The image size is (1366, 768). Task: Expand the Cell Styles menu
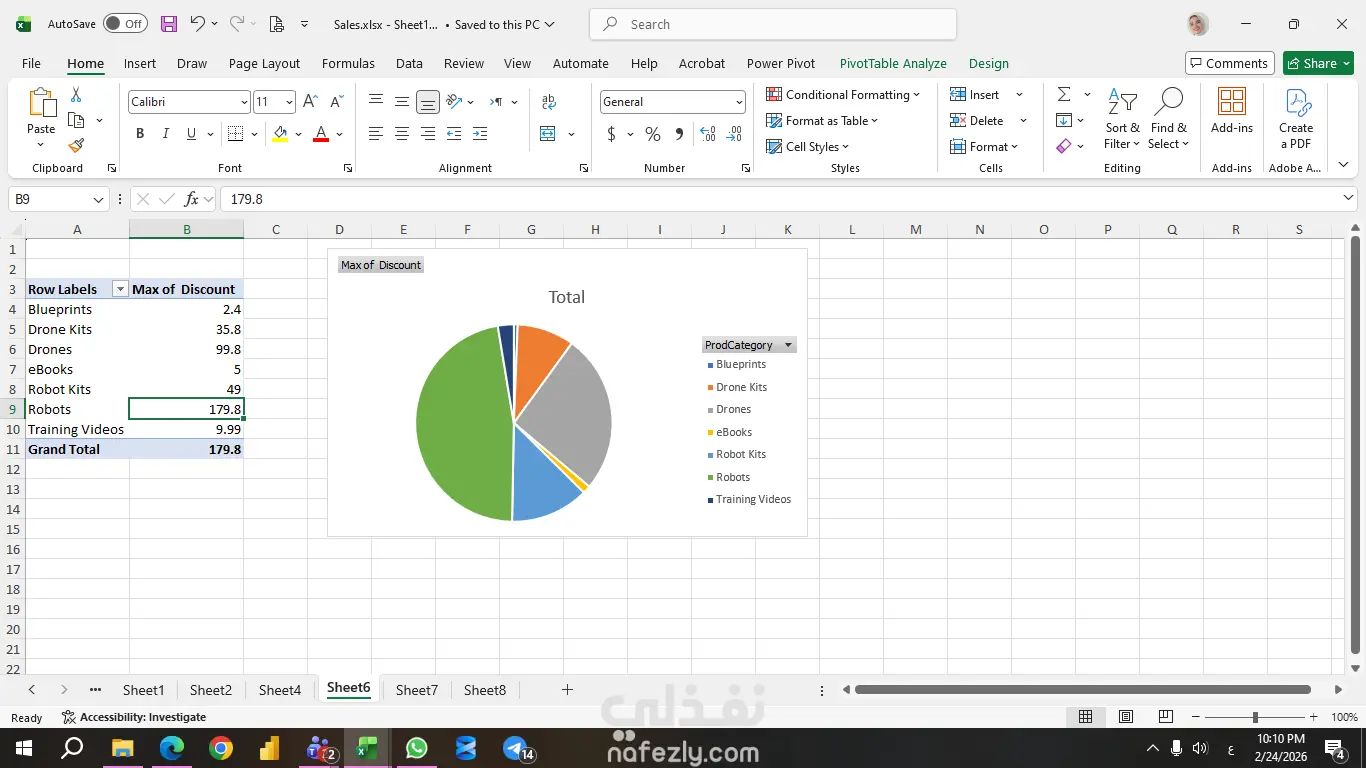tap(807, 146)
